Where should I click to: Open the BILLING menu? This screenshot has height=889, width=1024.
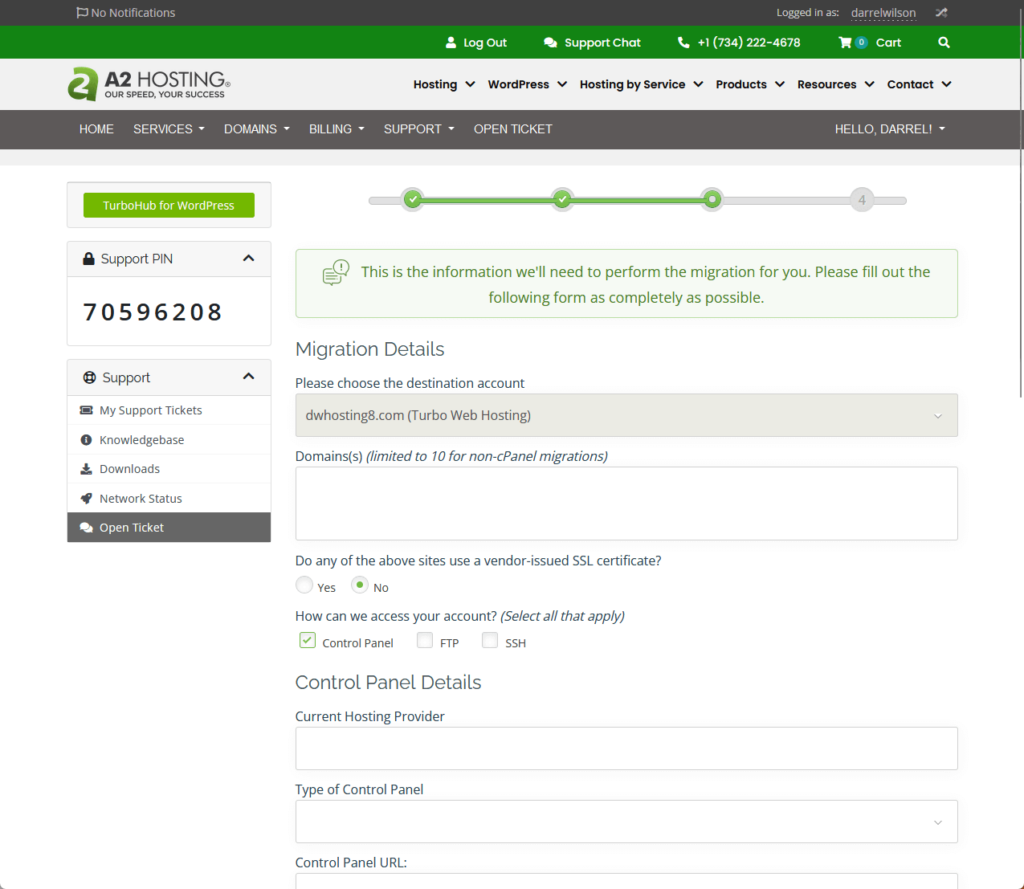pos(336,129)
